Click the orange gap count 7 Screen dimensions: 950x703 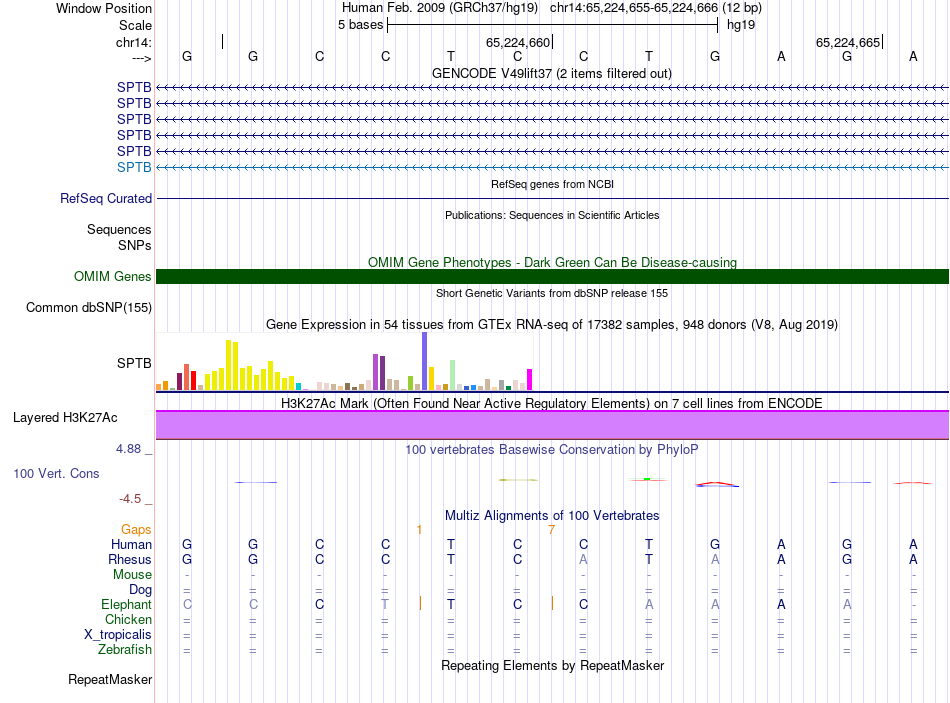[x=551, y=530]
